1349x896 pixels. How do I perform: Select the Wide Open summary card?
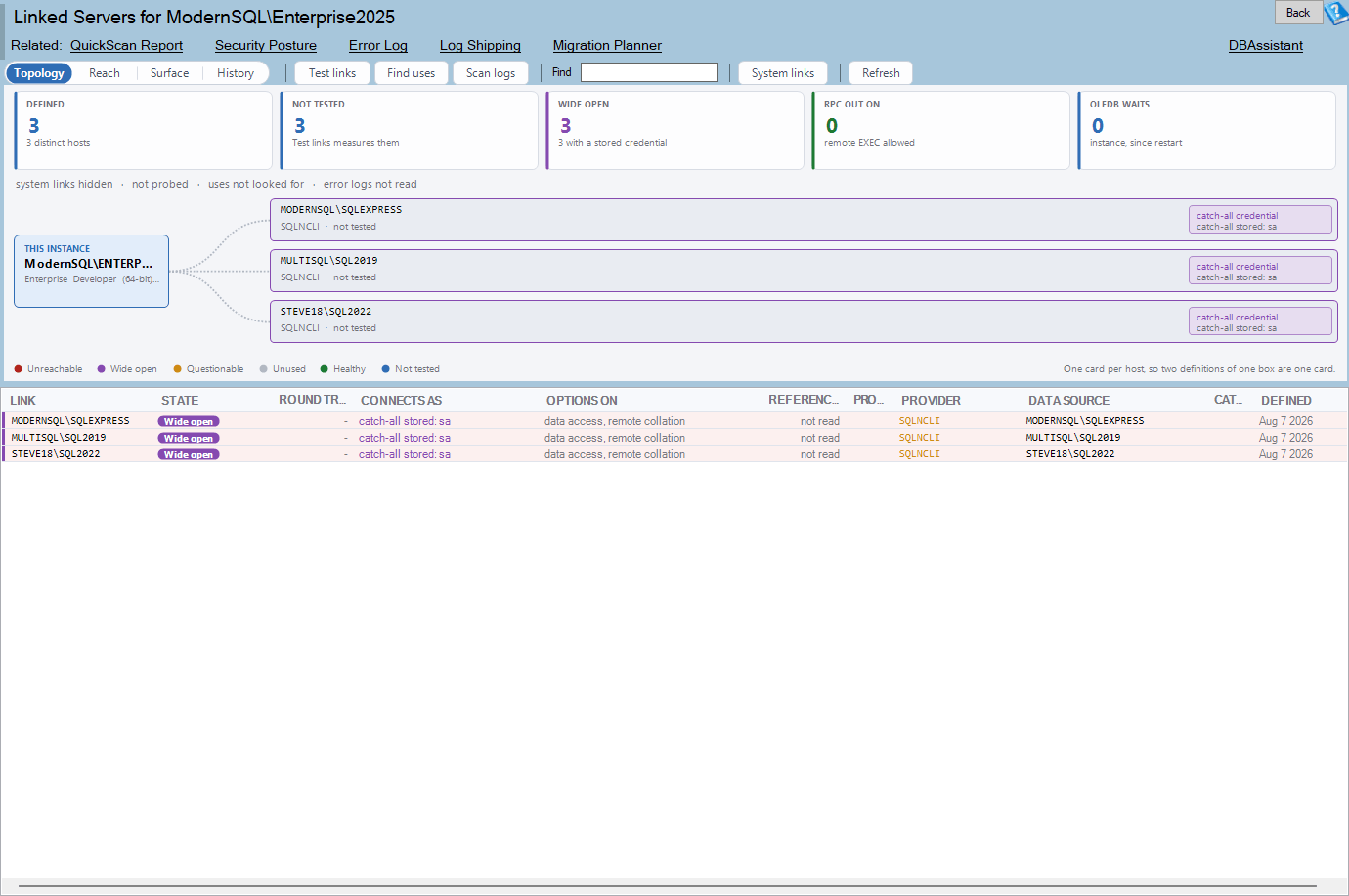tap(675, 130)
